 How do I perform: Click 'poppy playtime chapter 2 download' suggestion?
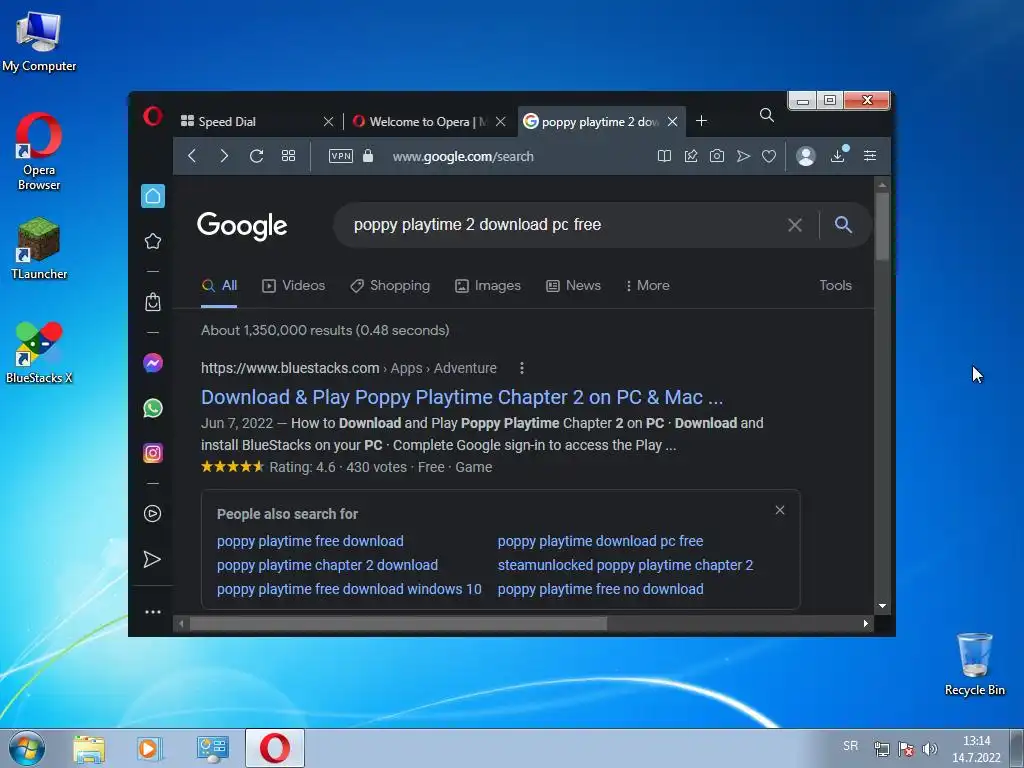pyautogui.click(x=327, y=566)
